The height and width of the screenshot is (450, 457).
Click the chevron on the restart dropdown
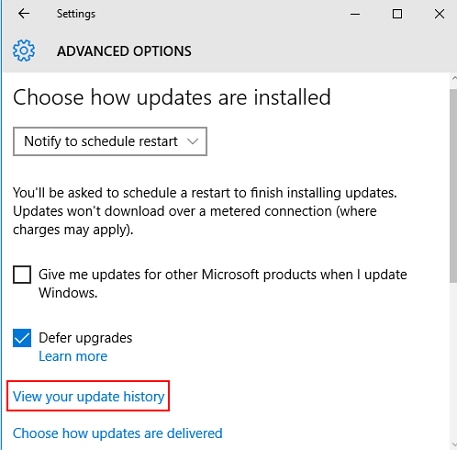click(x=193, y=141)
